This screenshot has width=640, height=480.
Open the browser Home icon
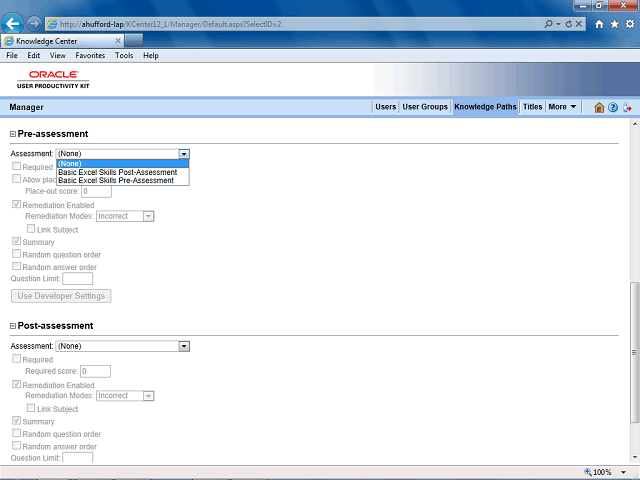(x=599, y=24)
